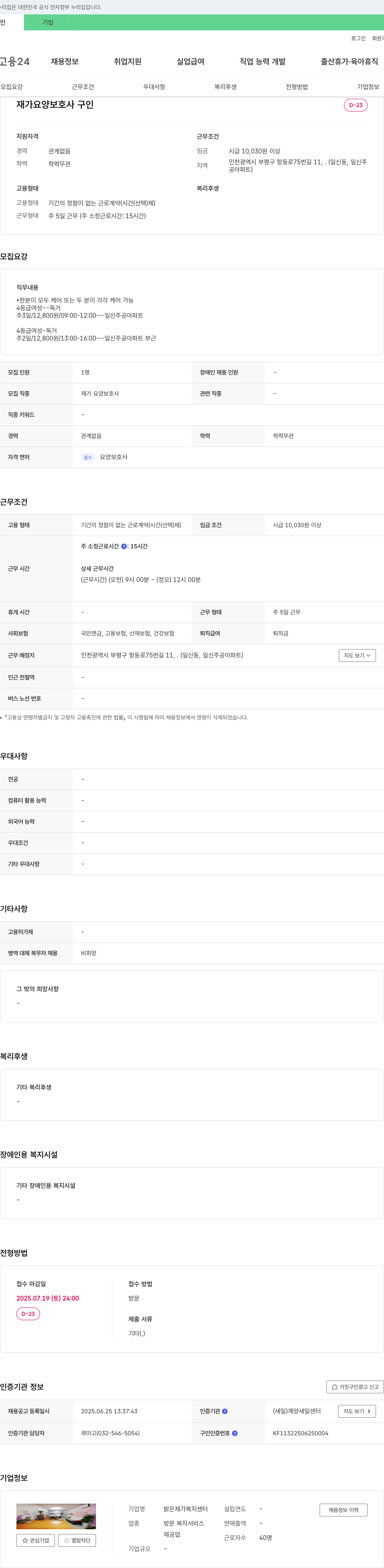This screenshot has width=384, height=1568.
Task: Jump to the 복리후생 section tab
Action: pyautogui.click(x=226, y=87)
